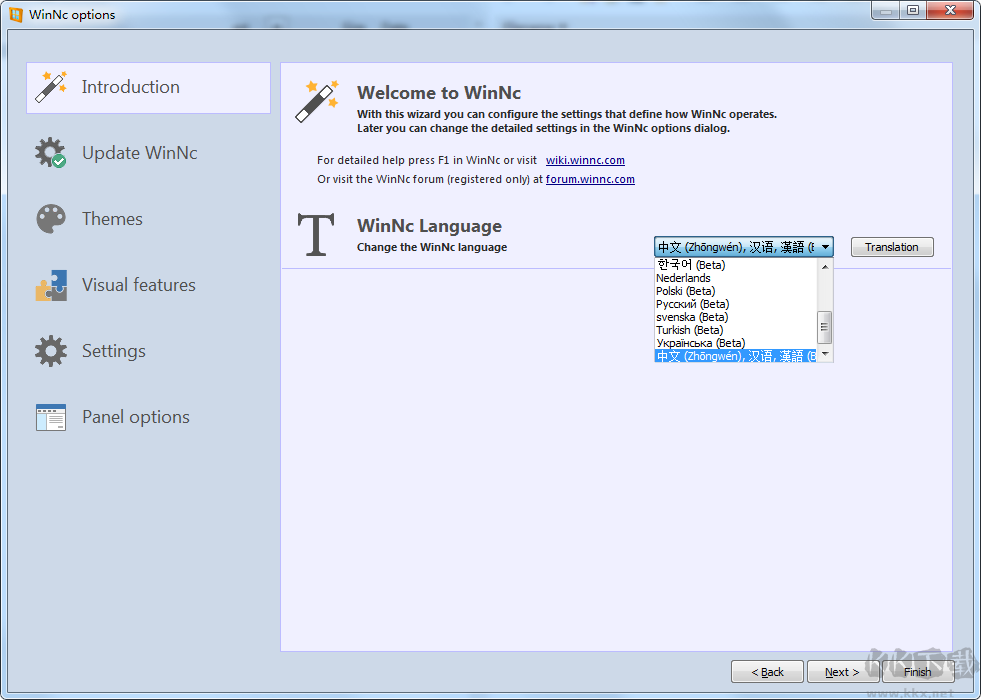Select Русский (Beta) language
Screen dimensions: 981x700
pyautogui.click(x=735, y=304)
